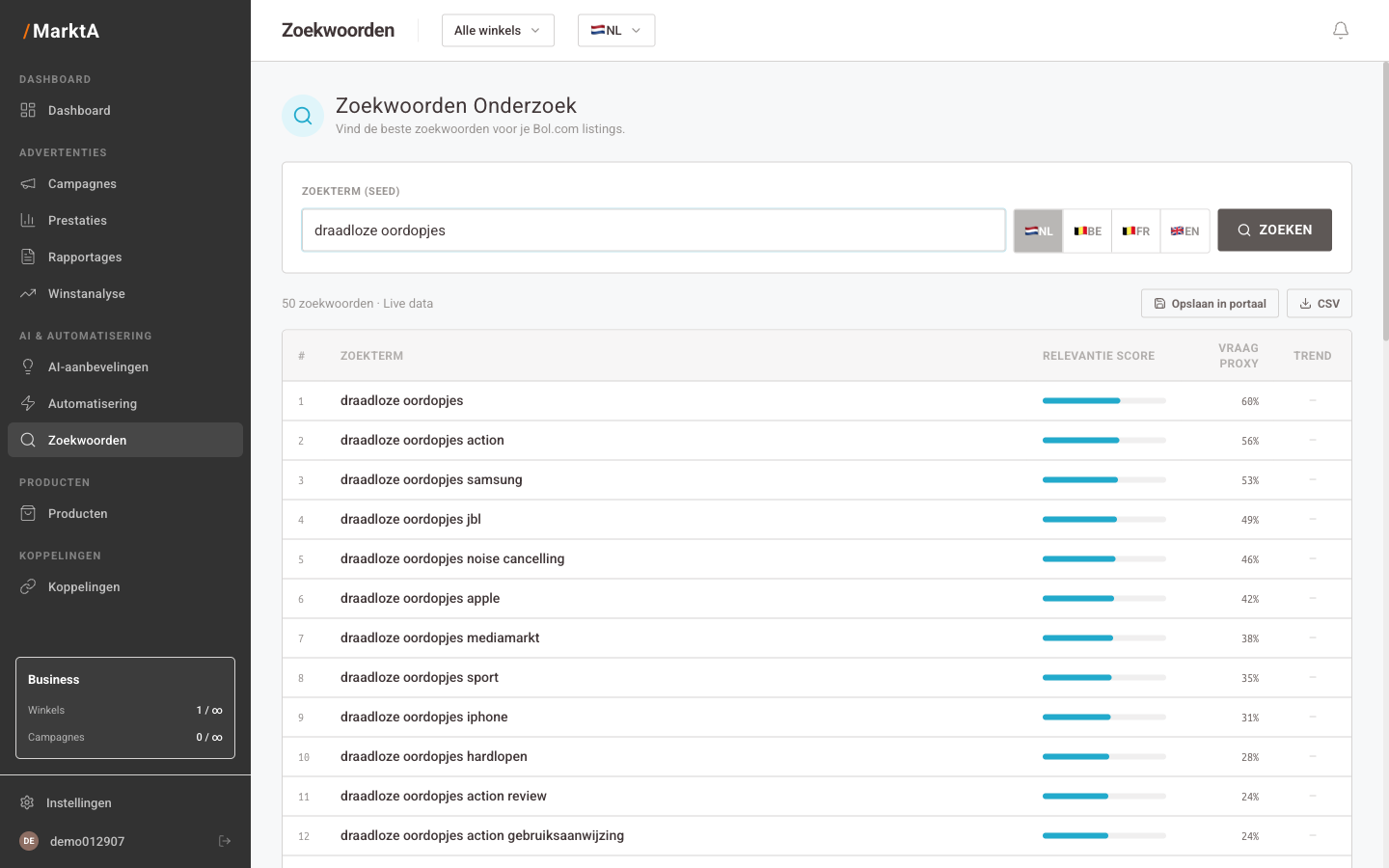Viewport: 1389px width, 868px height.
Task: Select the BE language toggle
Action: (x=1087, y=231)
